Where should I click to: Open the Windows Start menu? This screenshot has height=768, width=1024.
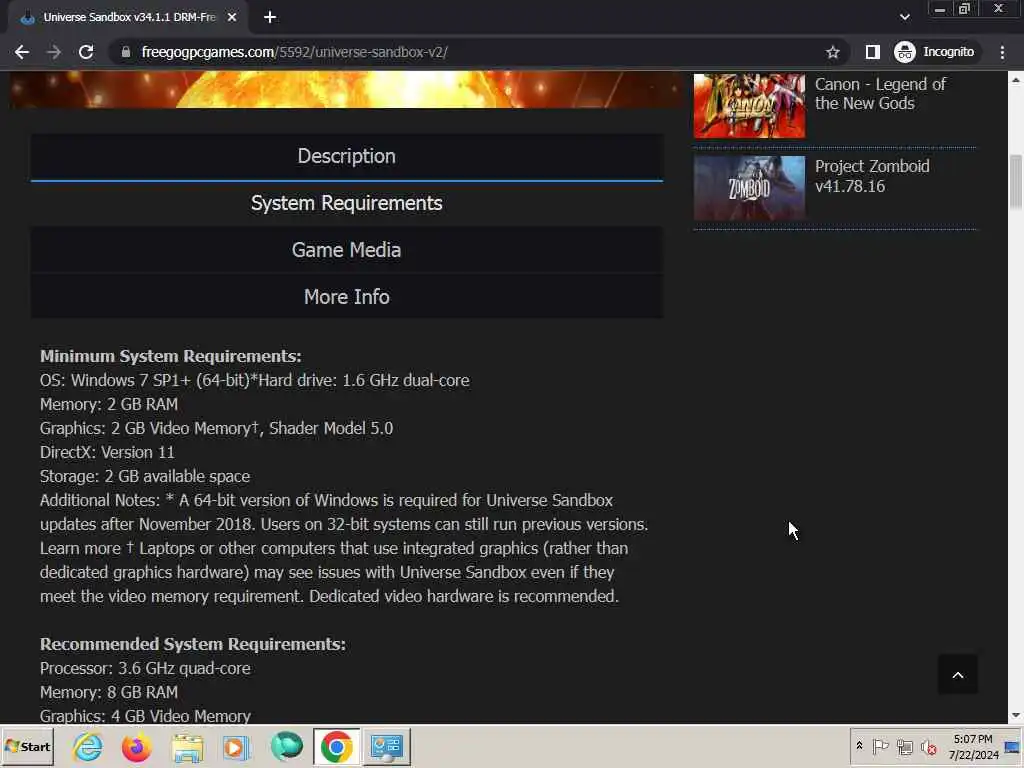coord(27,746)
